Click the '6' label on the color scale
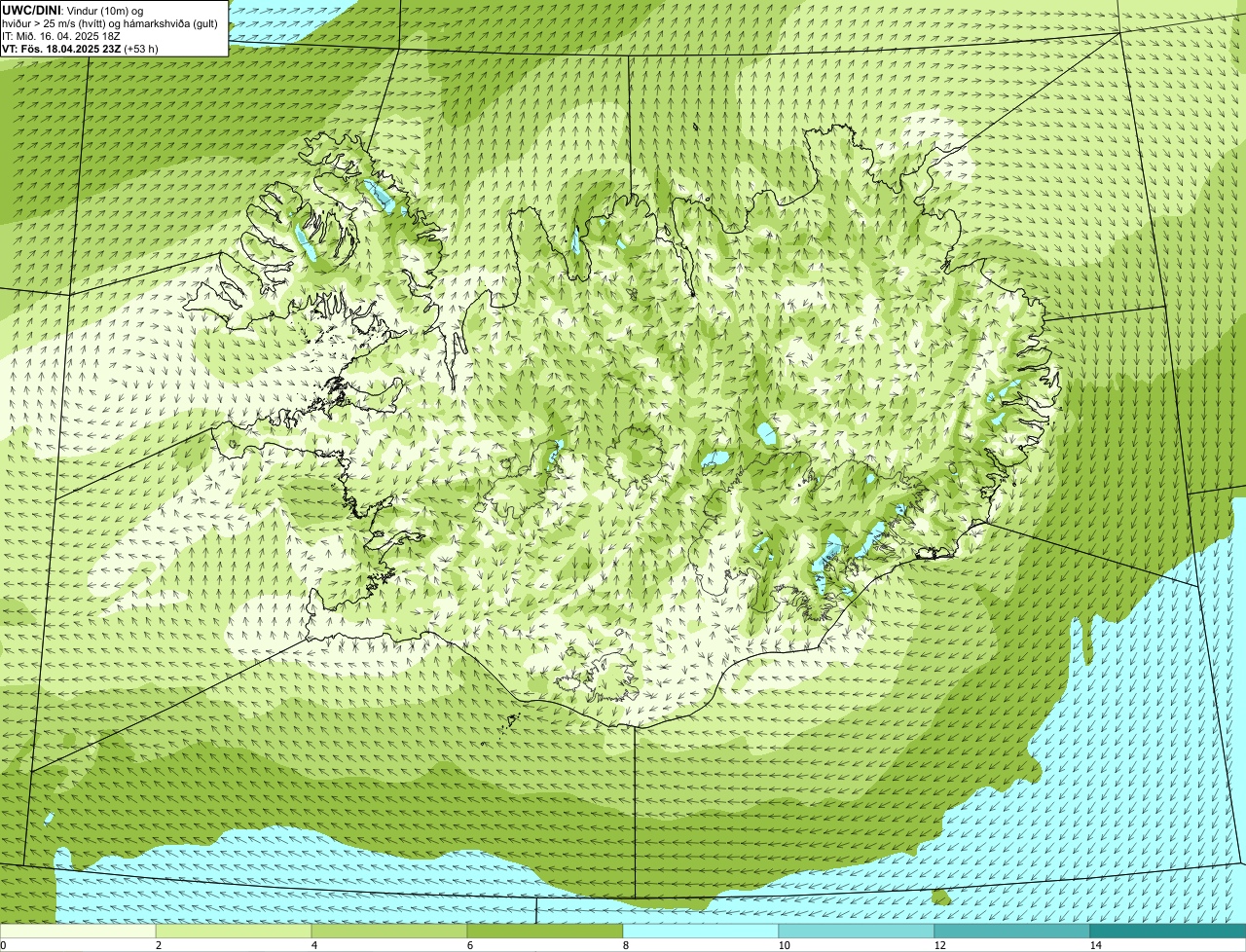This screenshot has width=1246, height=952. (x=469, y=945)
